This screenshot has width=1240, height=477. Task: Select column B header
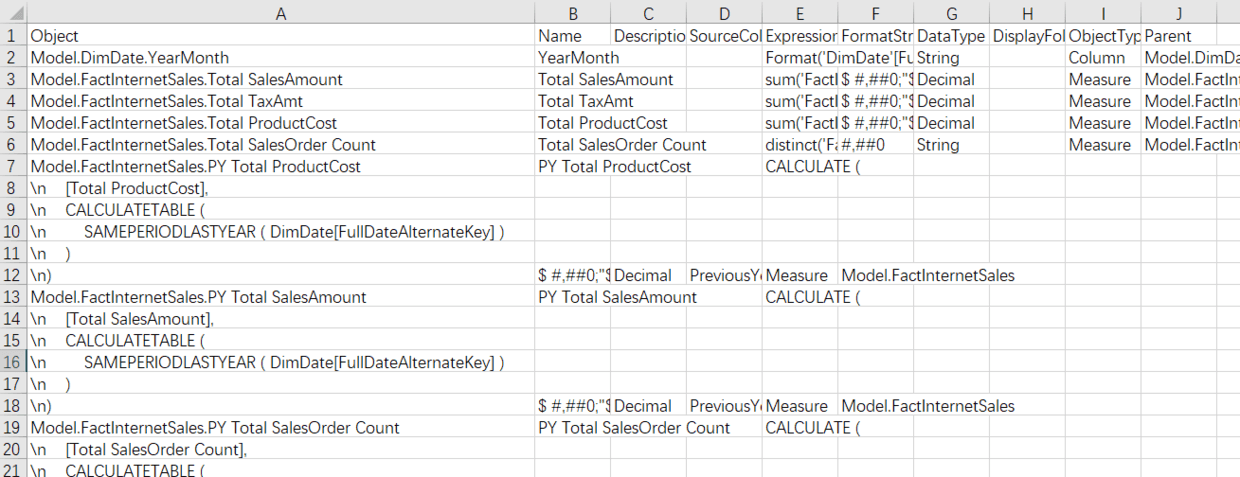[572, 12]
